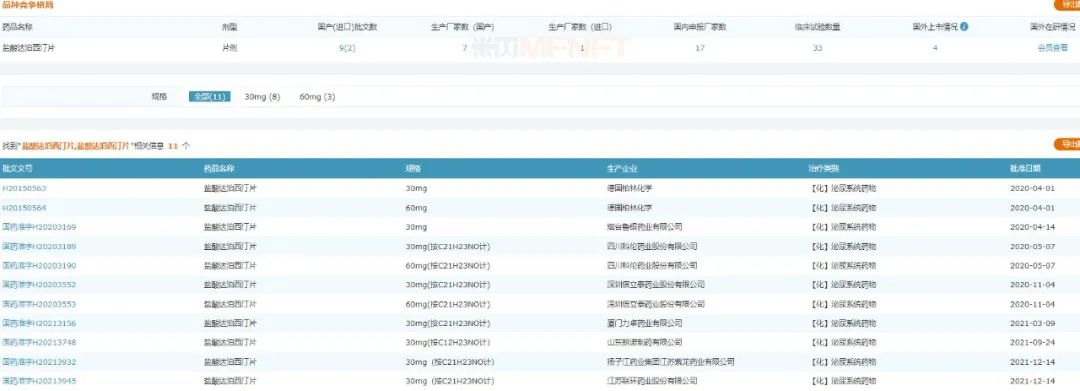Screen dimensions: 1080x391
Task: Open domestic manufacturer count 7 link
Action: tap(464, 48)
